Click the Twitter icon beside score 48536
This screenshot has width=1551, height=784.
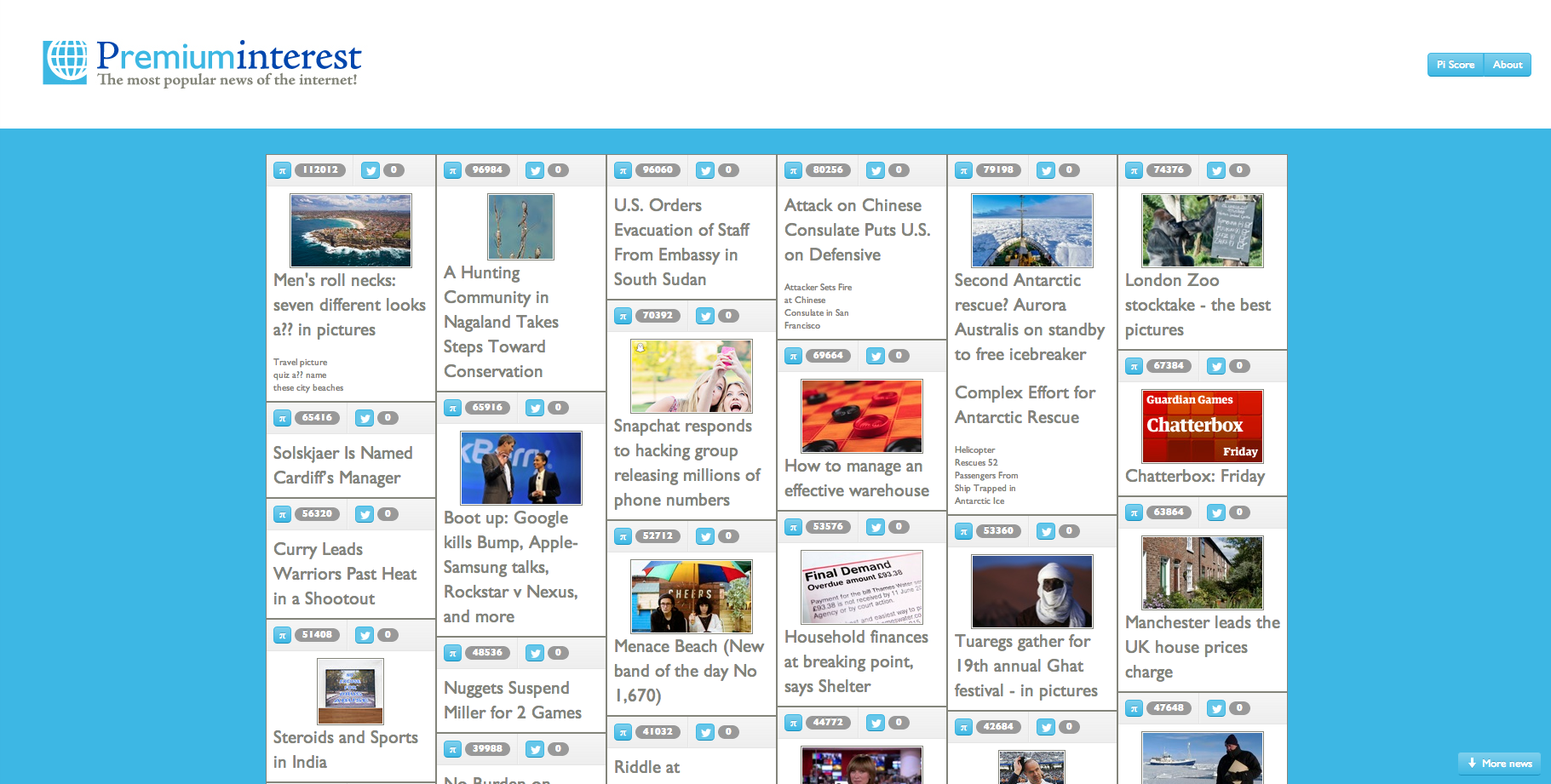coord(535,653)
